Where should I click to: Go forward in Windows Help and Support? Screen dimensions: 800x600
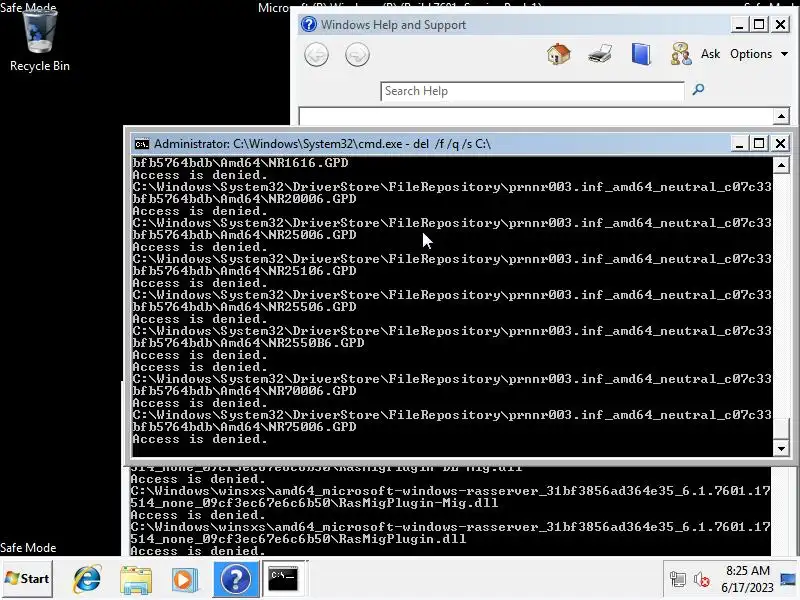(357, 55)
